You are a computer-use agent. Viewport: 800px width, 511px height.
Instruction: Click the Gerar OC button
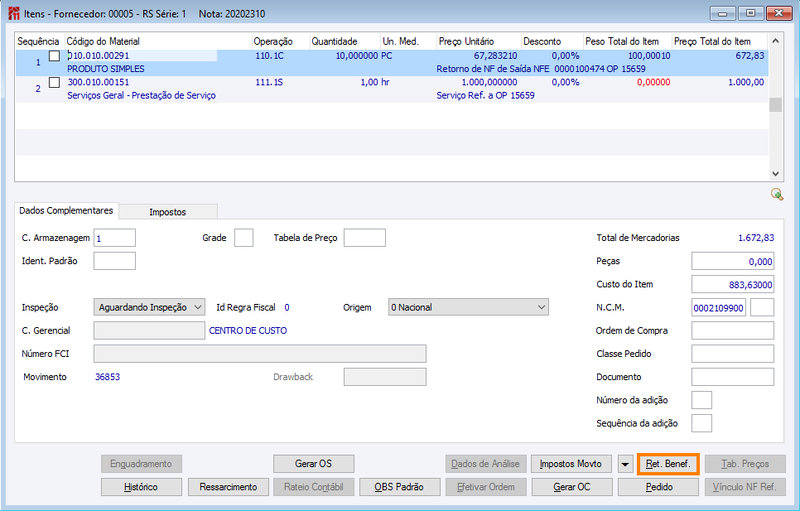click(x=571, y=487)
